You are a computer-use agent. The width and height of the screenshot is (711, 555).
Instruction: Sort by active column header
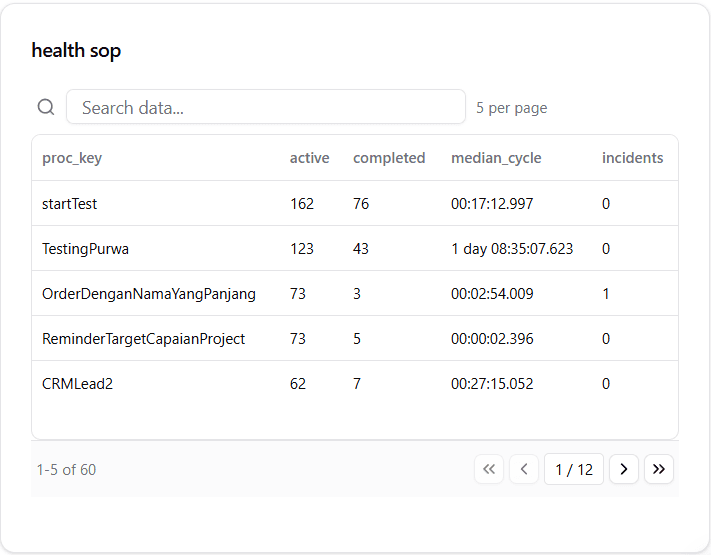tap(309, 158)
